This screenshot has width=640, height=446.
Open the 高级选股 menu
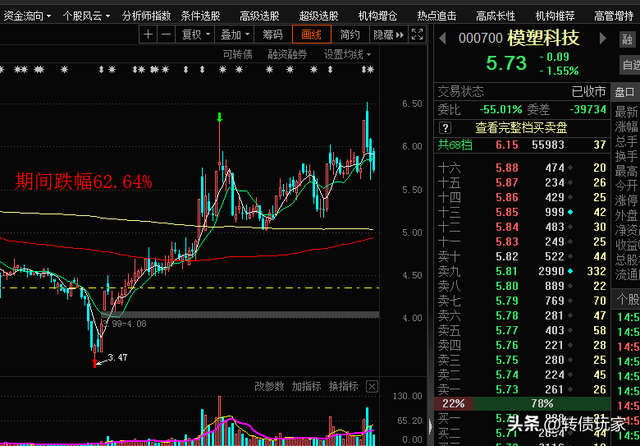click(x=260, y=16)
